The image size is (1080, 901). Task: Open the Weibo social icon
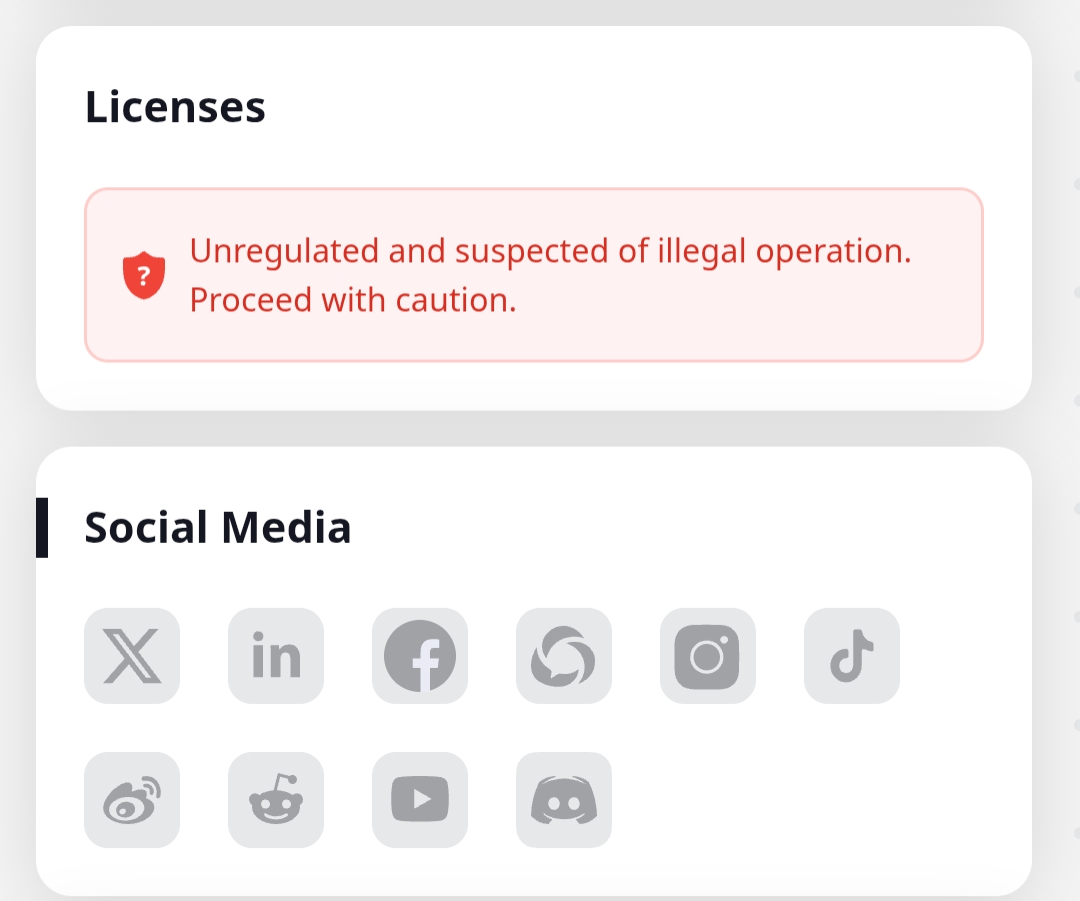(132, 800)
